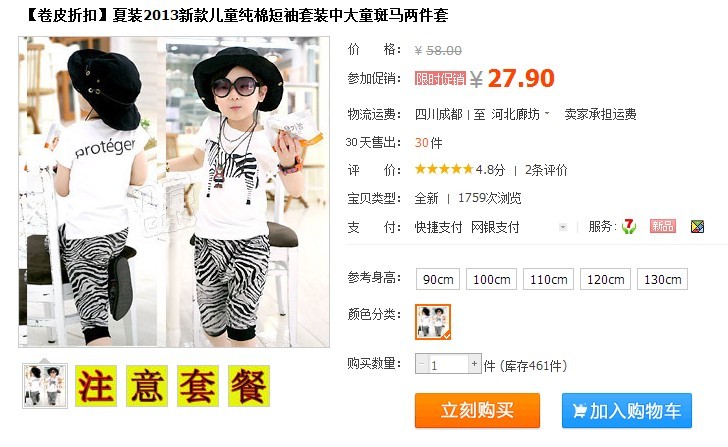Select the 注 yellow thumbnail image

tap(96, 386)
